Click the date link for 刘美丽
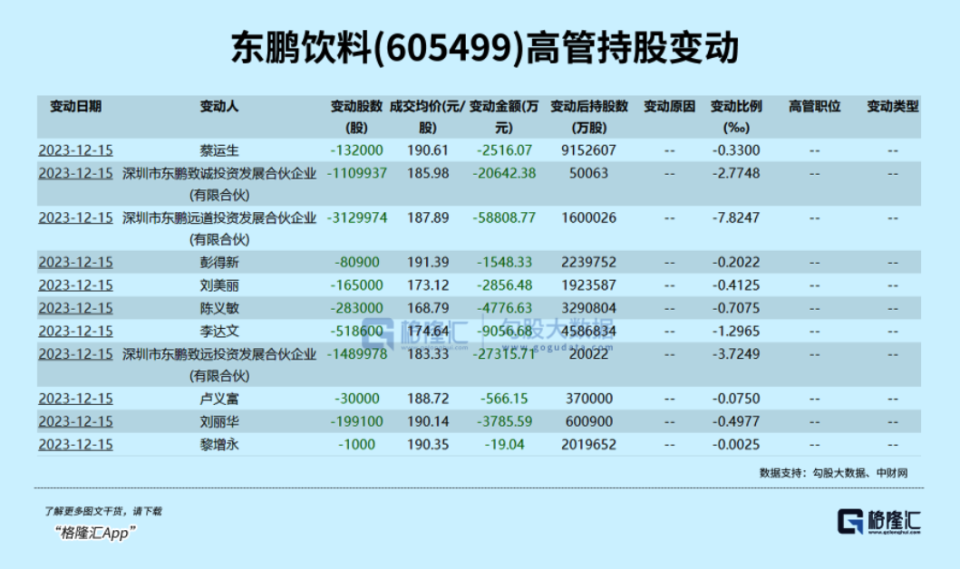The height and width of the screenshot is (569, 960). pyautogui.click(x=75, y=285)
